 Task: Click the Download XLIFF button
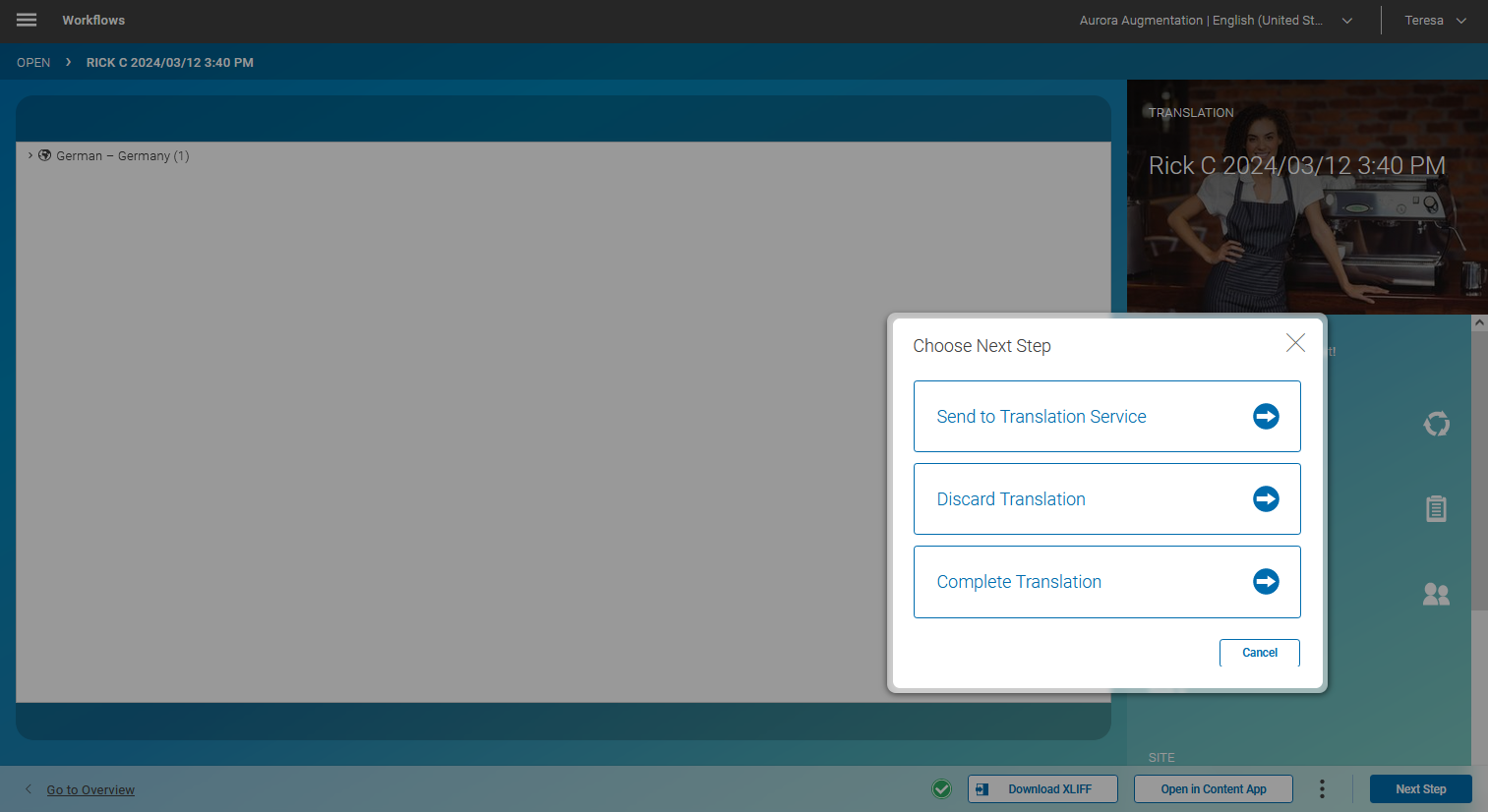[1042, 788]
